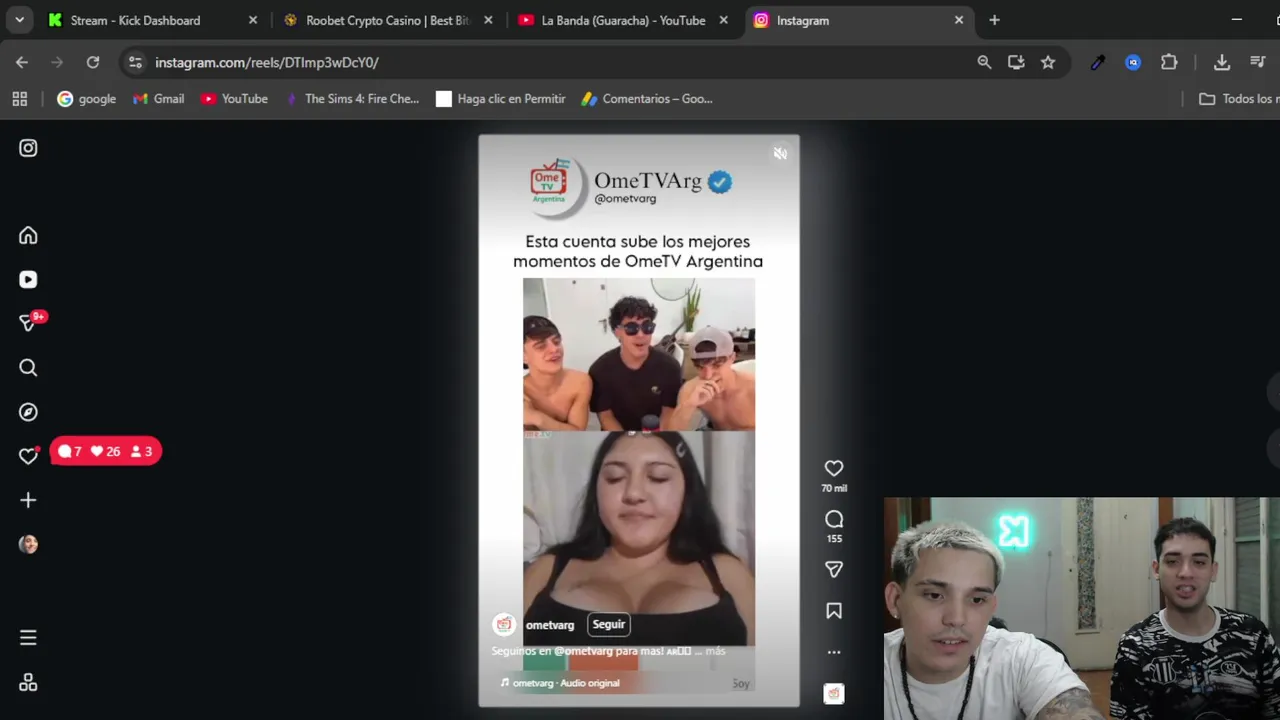Open Messages icon with 9+ badge

coord(30,322)
